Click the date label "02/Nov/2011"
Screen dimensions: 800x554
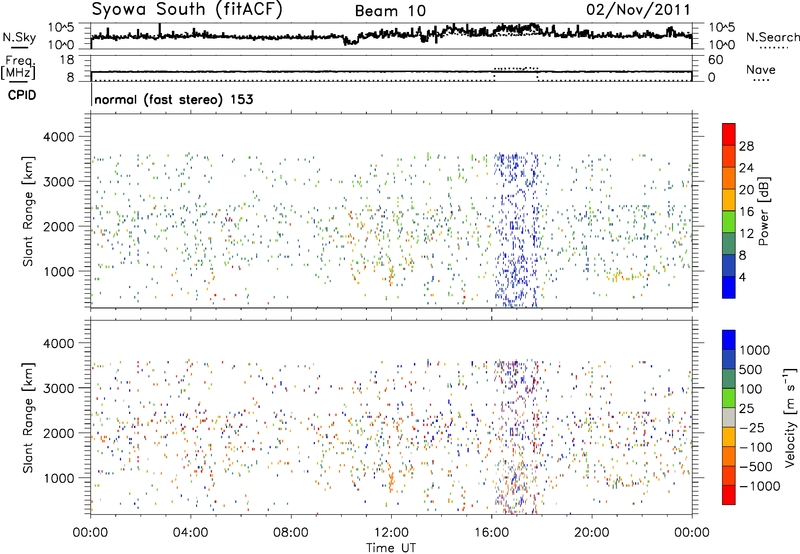click(x=638, y=10)
